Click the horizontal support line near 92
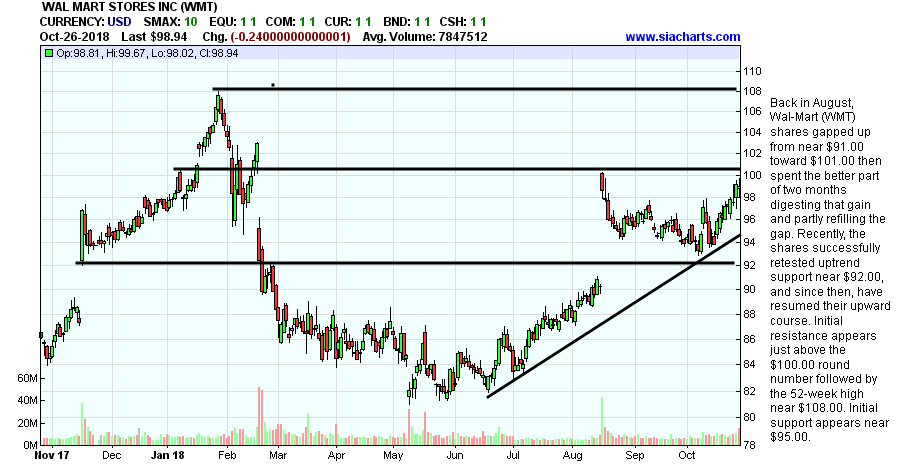Screen dimensions: 910x466 click(400, 263)
